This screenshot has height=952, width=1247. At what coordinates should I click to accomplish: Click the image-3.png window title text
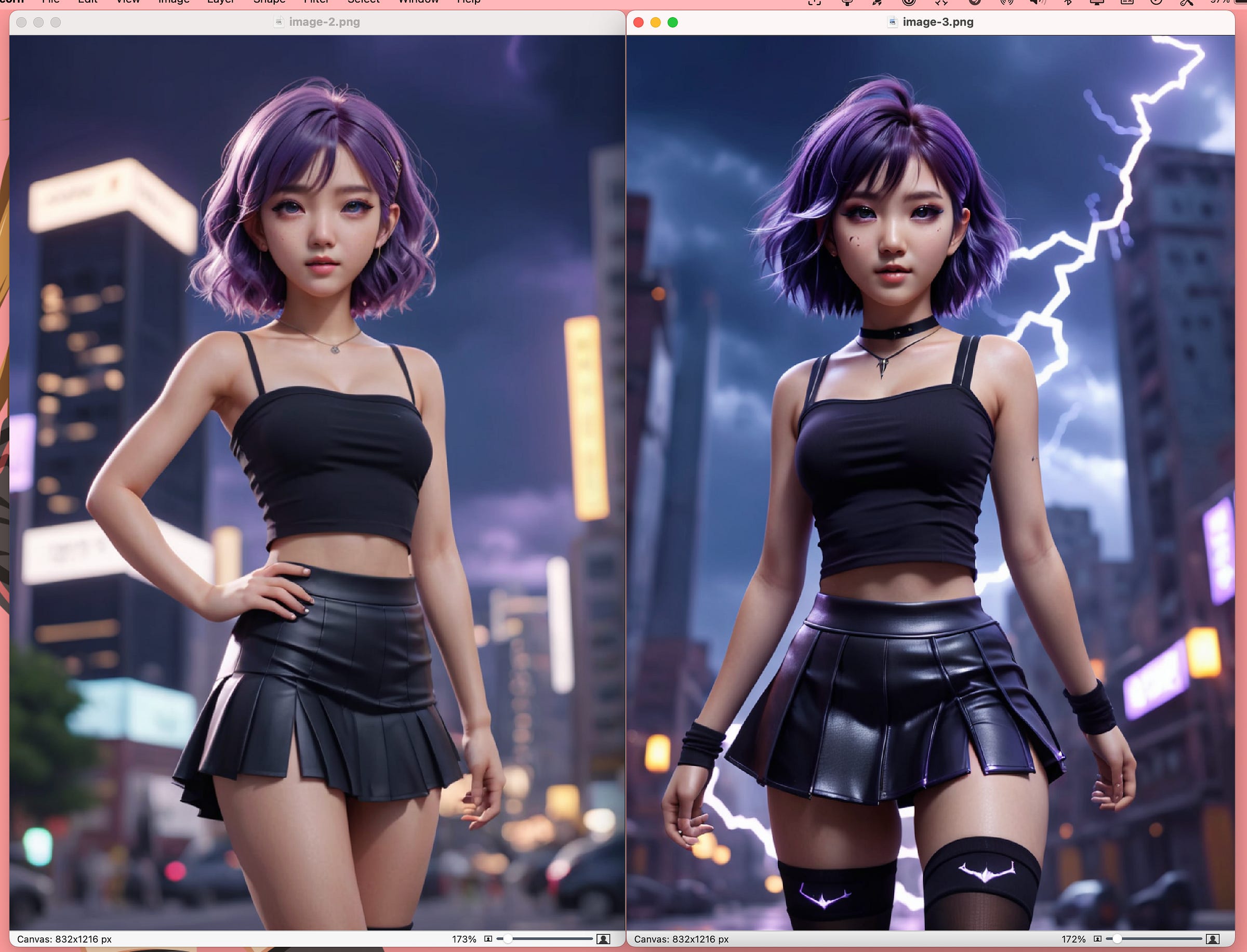coord(938,22)
